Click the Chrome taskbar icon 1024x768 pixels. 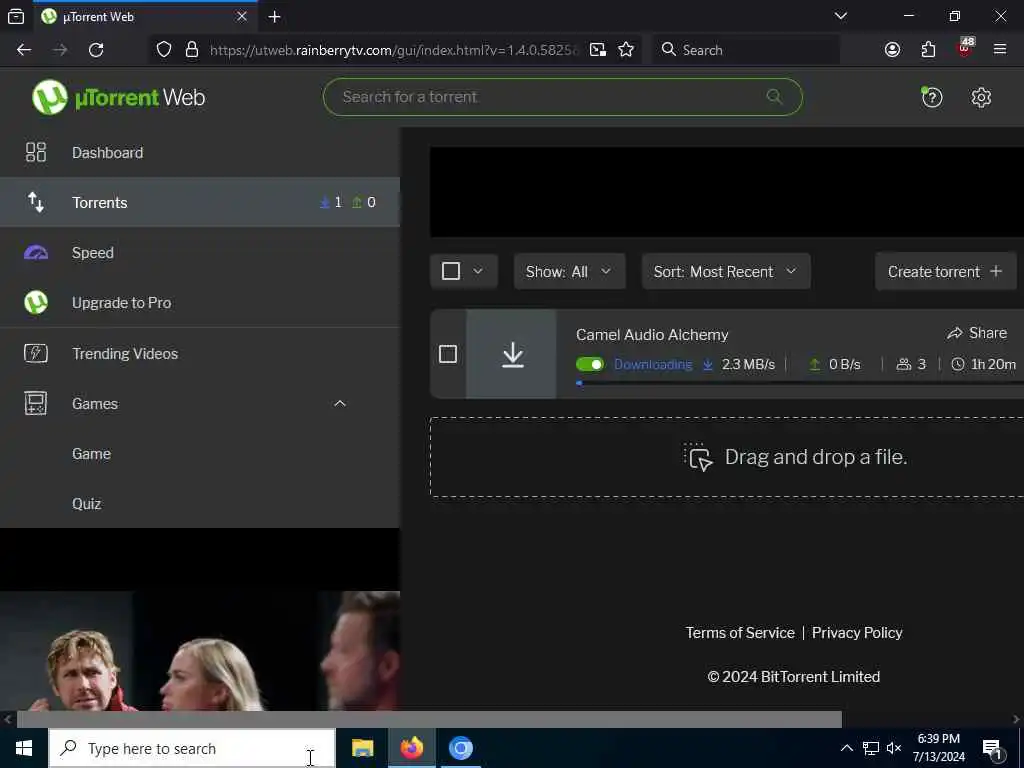460,748
